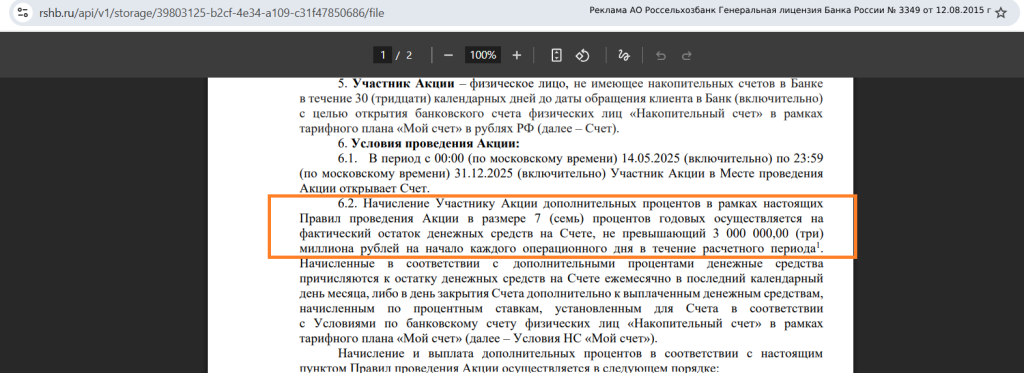The image size is (1024, 373).
Task: Click the Россельхозбанк advertisement license text
Action: 790,11
